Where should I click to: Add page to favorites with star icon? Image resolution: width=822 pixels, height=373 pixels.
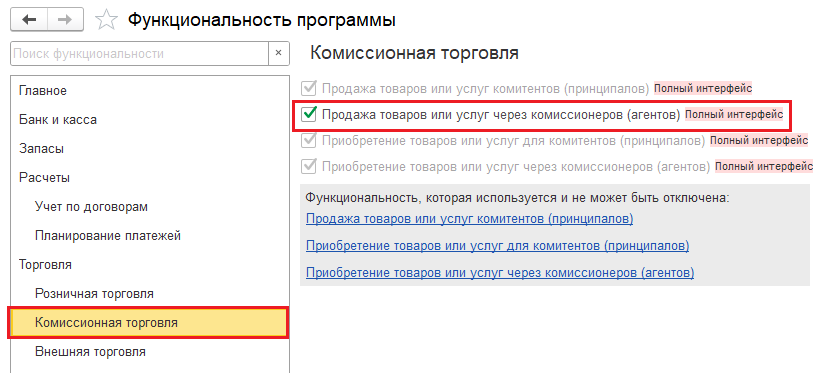(106, 20)
